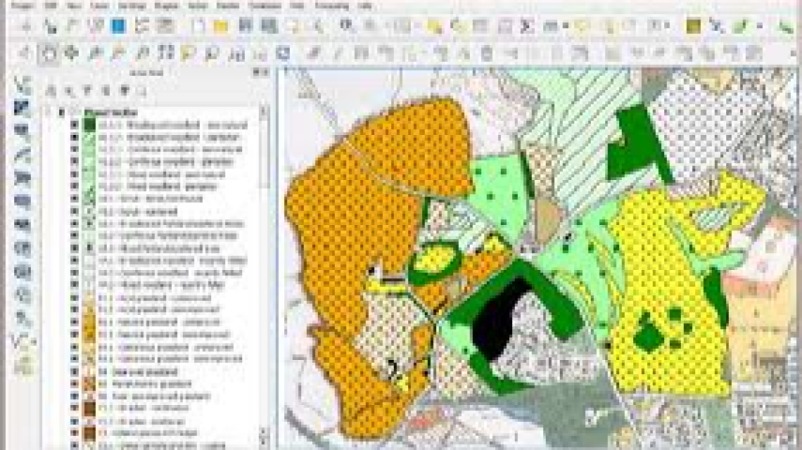Click Add Vector Layer side icon
The height and width of the screenshot is (450, 802).
tap(21, 83)
